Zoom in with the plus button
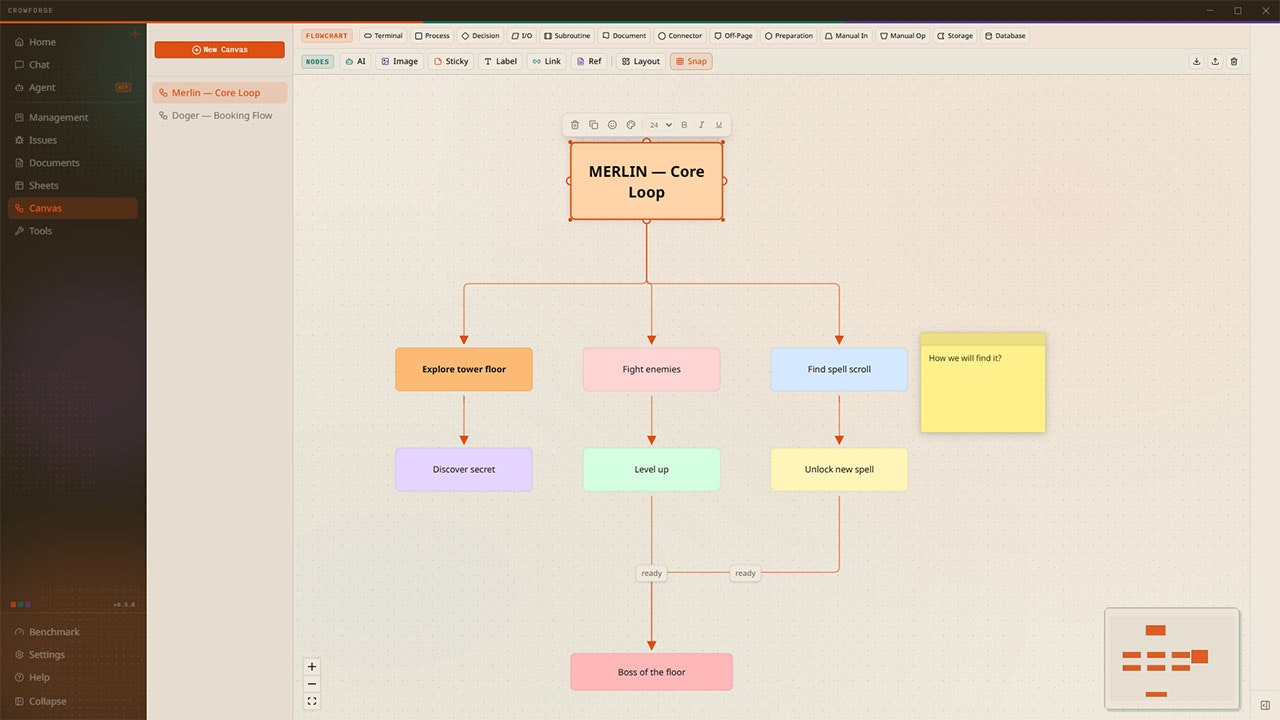This screenshot has height=720, width=1280. [x=312, y=666]
